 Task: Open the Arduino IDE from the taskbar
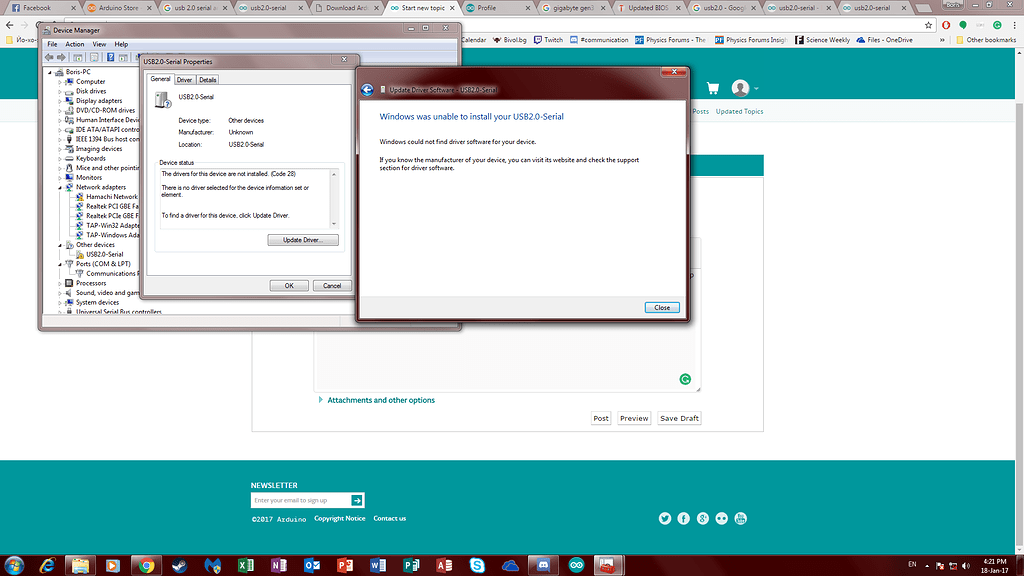(x=576, y=564)
